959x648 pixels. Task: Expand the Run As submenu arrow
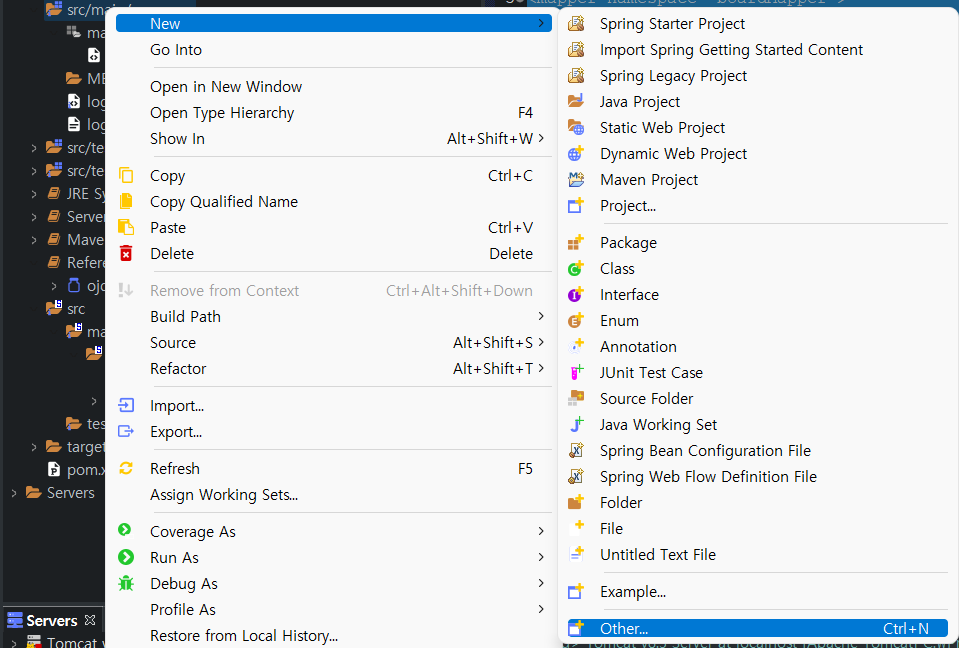pyautogui.click(x=541, y=557)
